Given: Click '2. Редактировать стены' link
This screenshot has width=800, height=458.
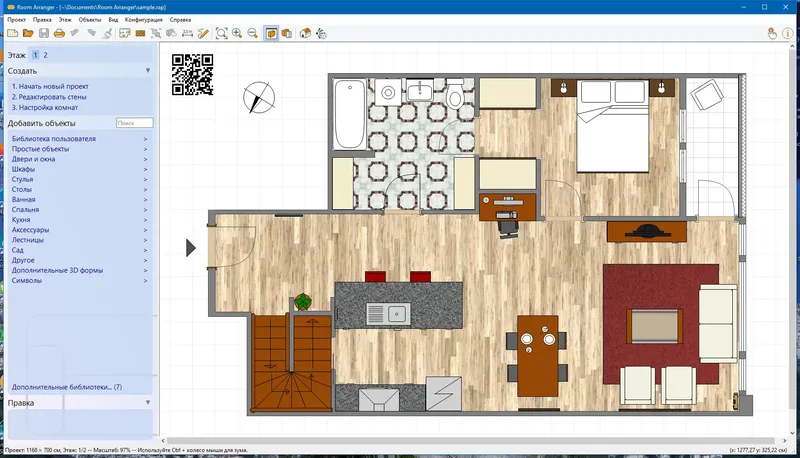Looking at the screenshot, I should [49, 97].
